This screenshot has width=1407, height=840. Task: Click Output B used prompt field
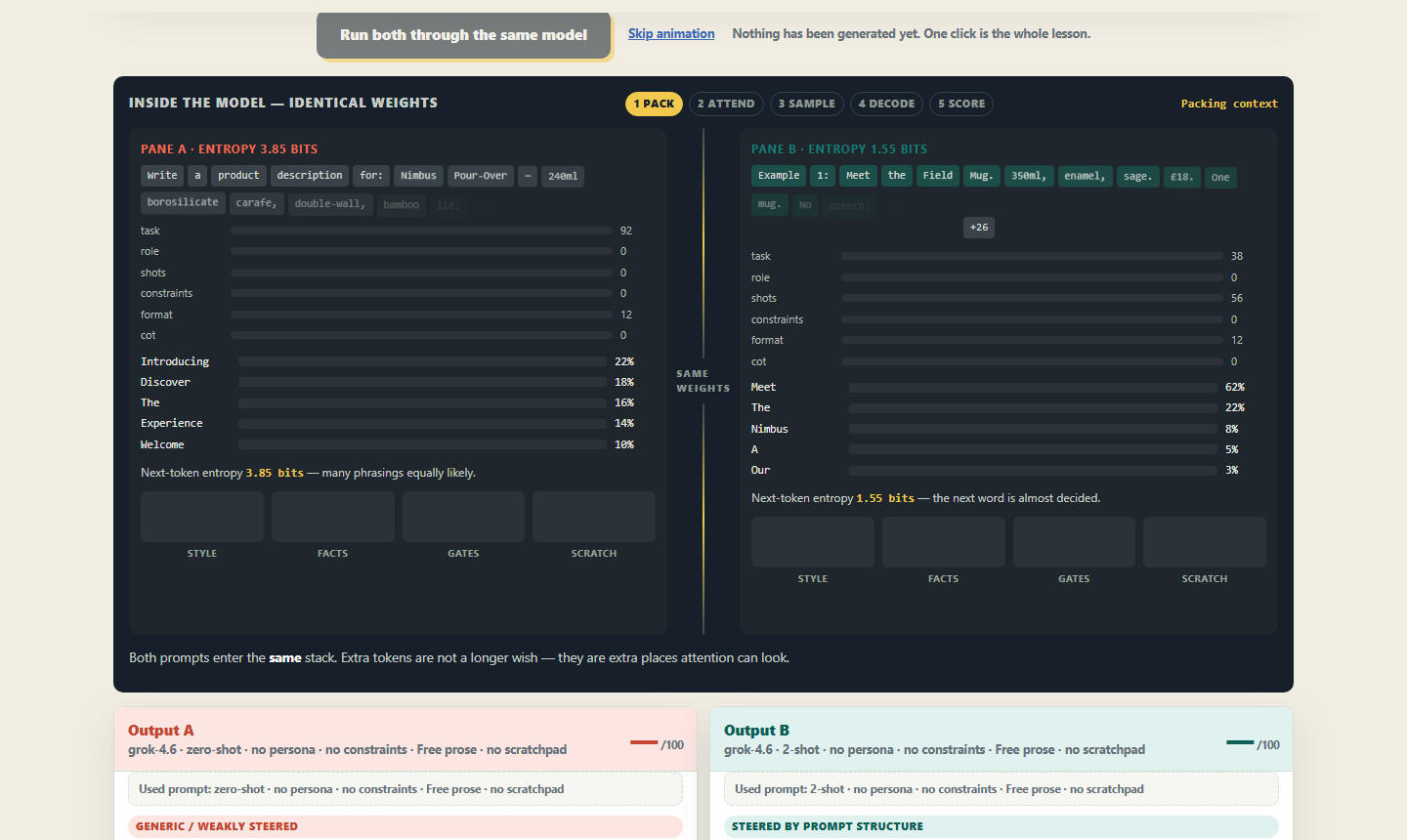(1002, 789)
